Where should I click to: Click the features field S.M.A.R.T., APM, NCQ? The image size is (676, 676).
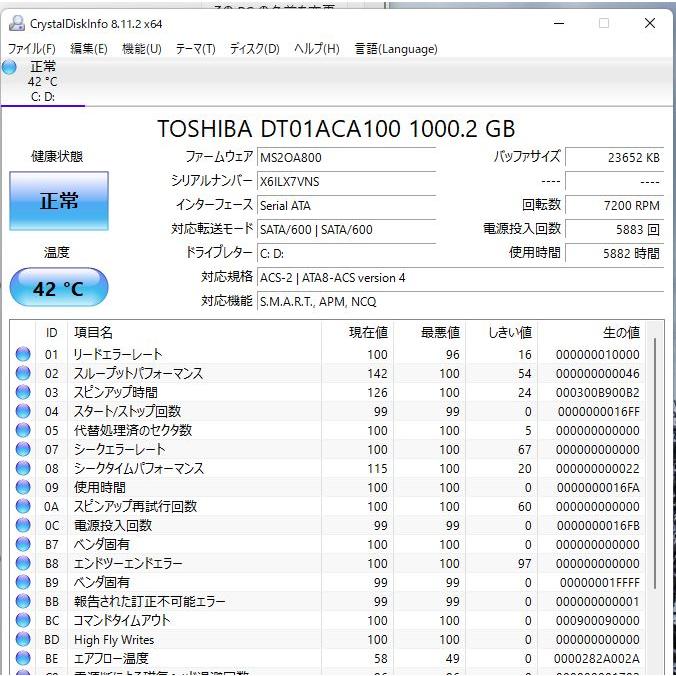pyautogui.click(x=460, y=302)
